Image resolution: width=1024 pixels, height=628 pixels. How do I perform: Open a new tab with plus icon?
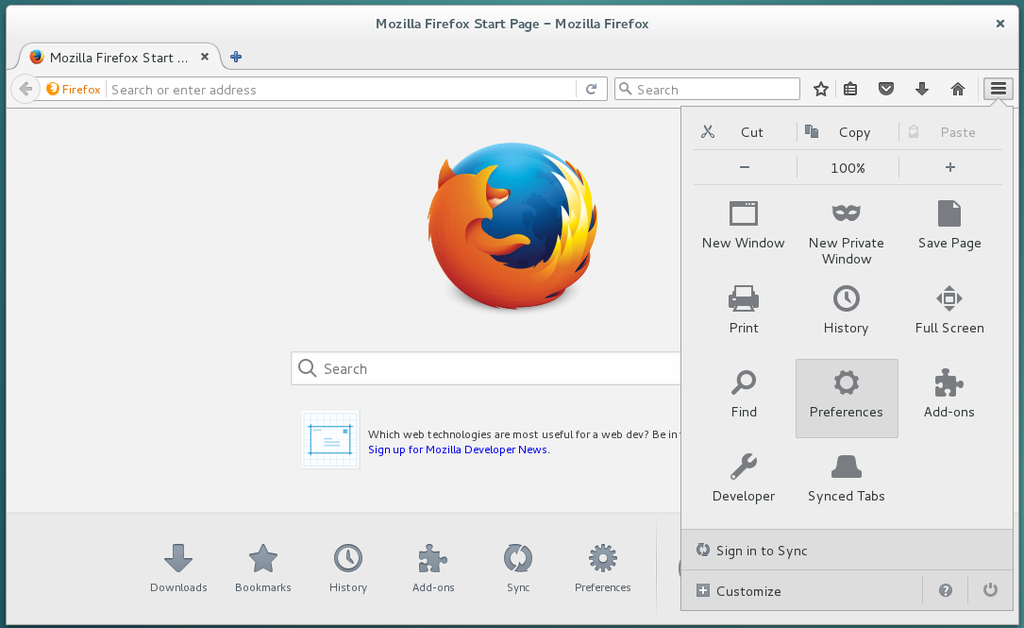[x=236, y=57]
